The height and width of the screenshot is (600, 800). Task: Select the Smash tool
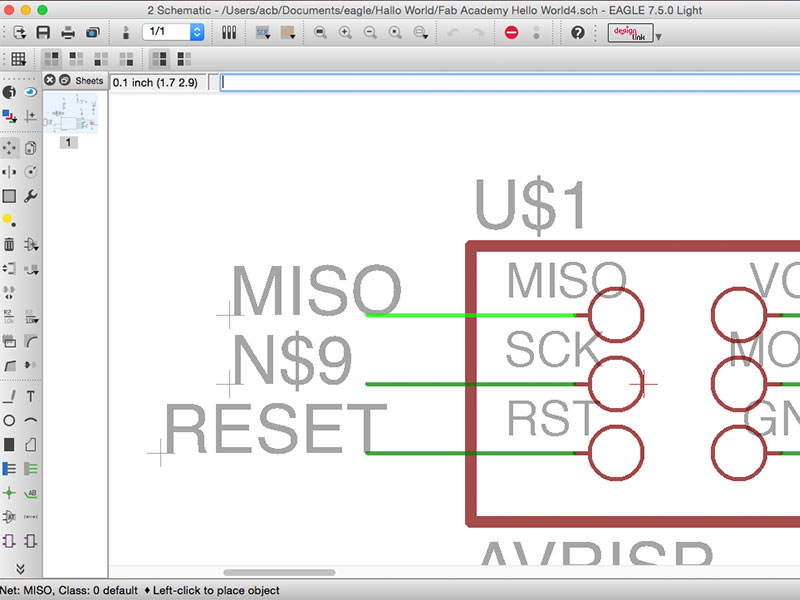pos(9,341)
